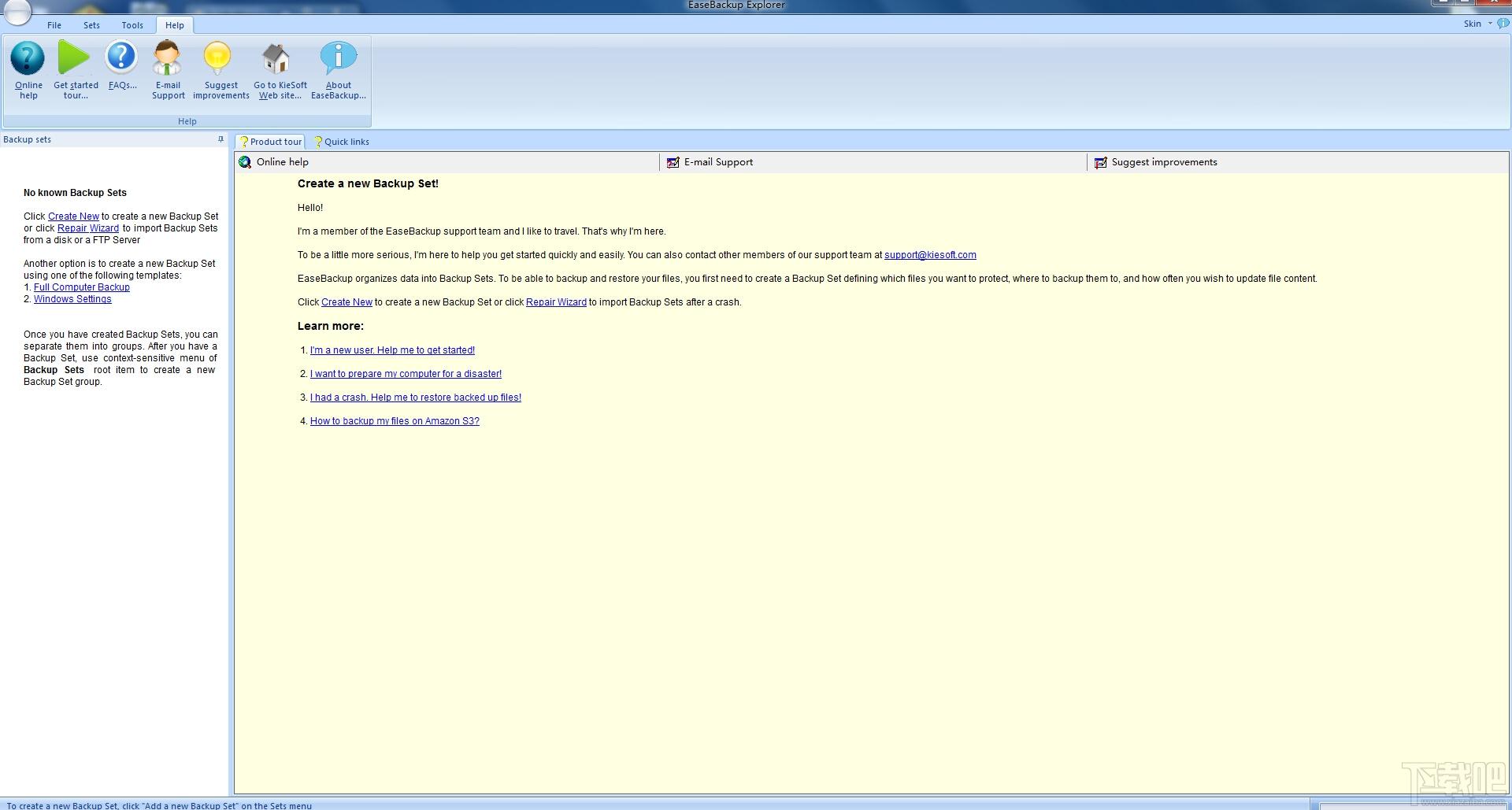
Task: Open the Sets ribbon tab
Action: tap(91, 25)
